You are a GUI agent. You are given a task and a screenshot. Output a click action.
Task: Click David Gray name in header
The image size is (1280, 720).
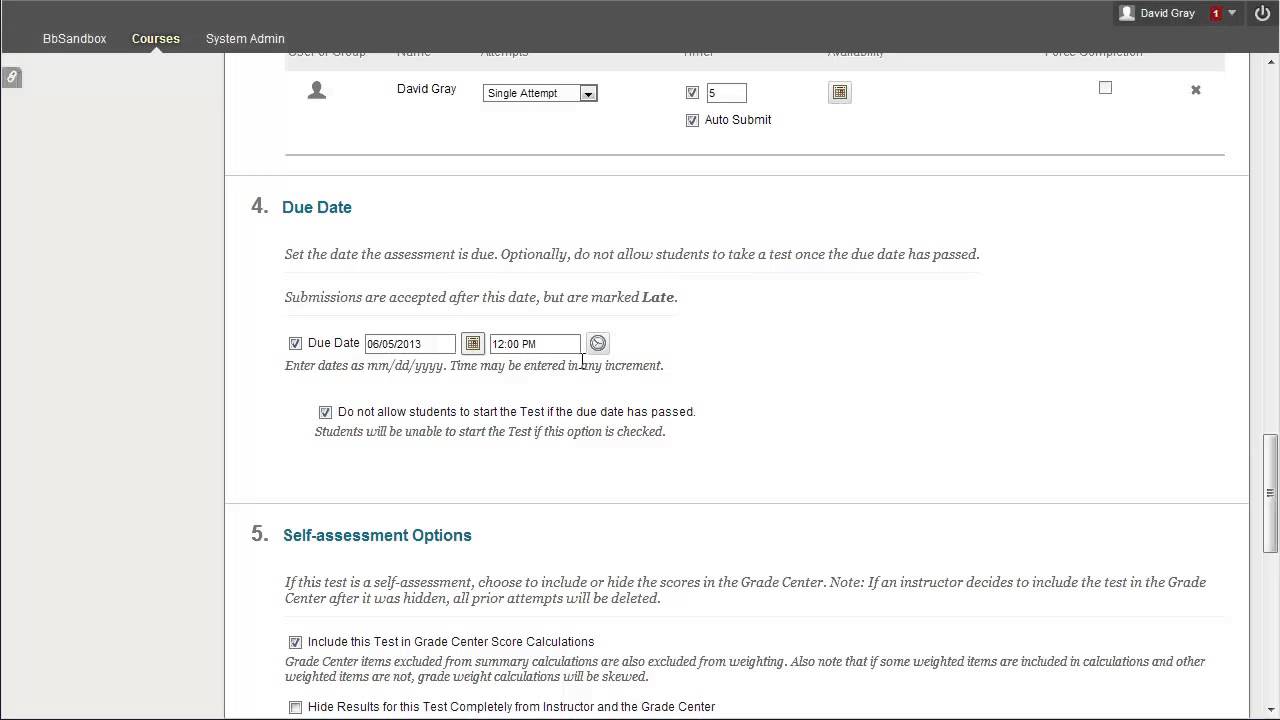pyautogui.click(x=1167, y=13)
